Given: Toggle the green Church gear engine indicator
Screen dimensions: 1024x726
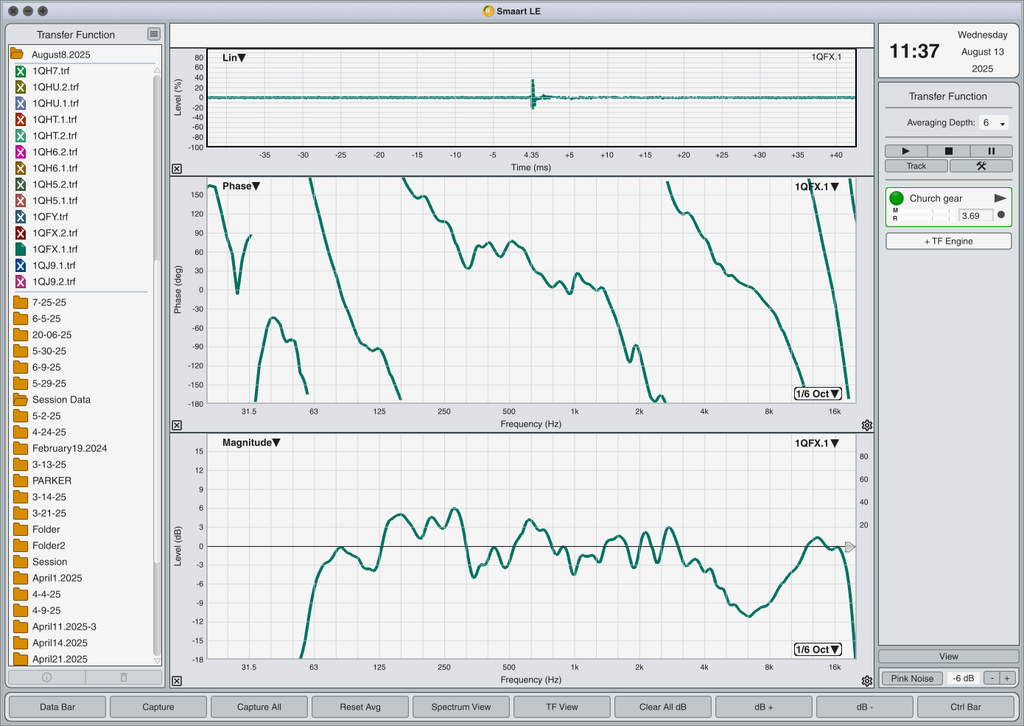Looking at the screenshot, I should pyautogui.click(x=897, y=198).
